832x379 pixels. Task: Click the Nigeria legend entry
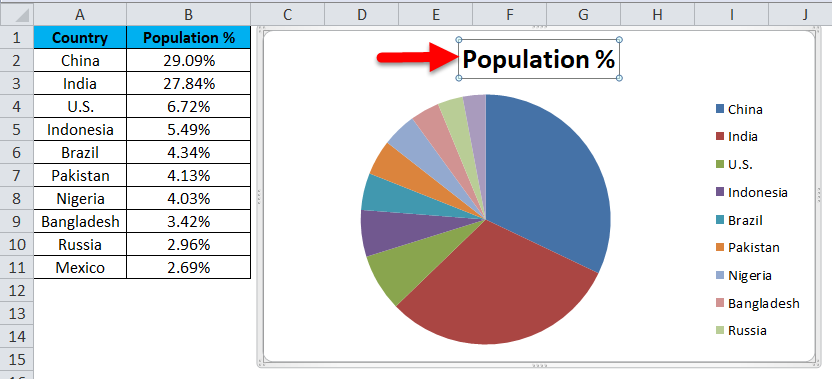click(x=744, y=275)
